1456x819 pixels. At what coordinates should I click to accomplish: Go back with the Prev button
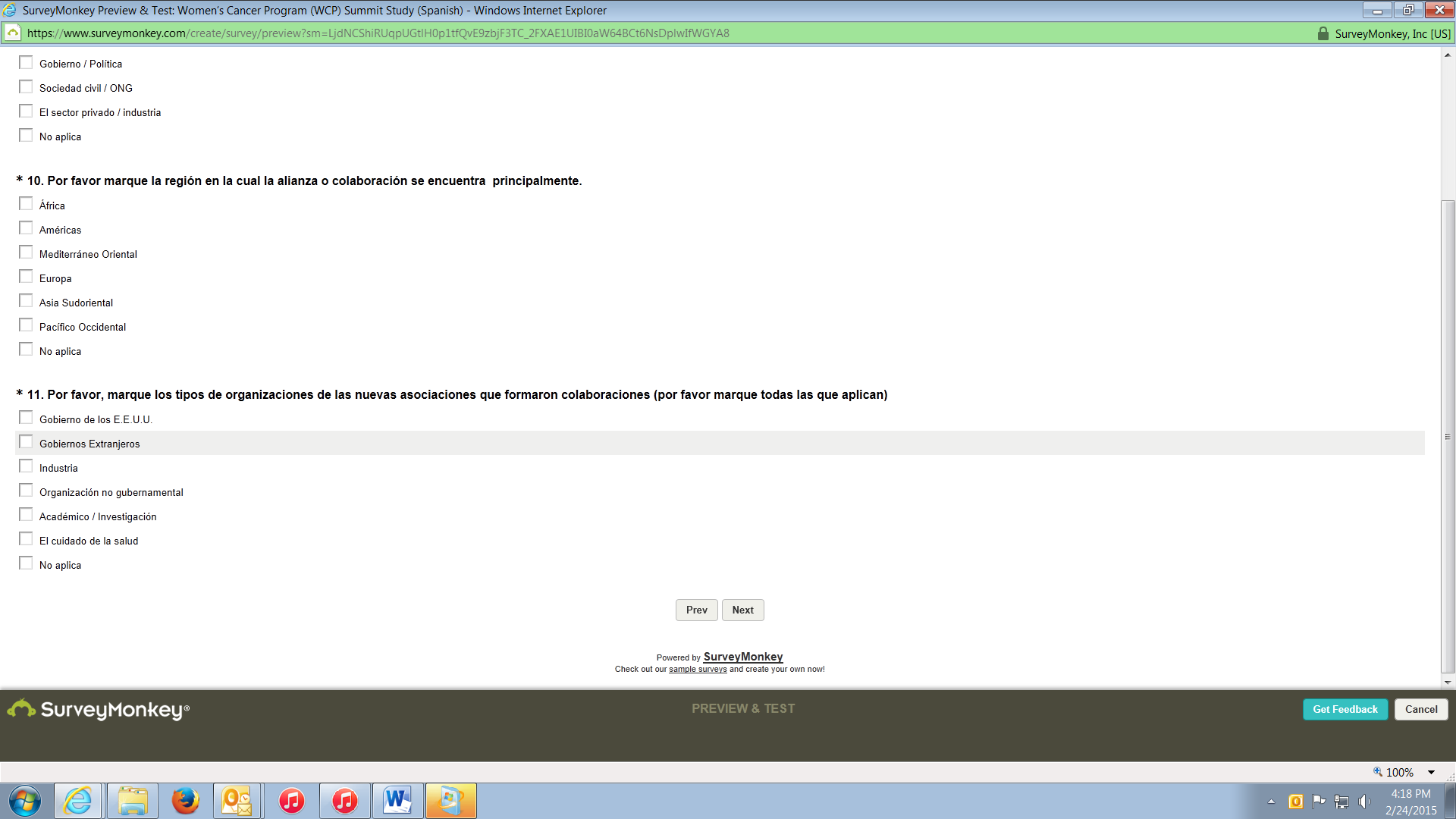[x=696, y=610]
